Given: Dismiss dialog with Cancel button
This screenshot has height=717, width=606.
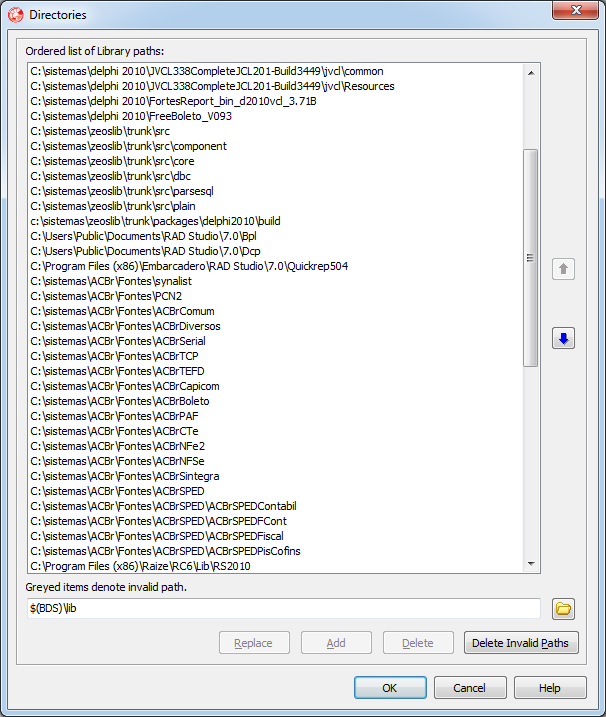Looking at the screenshot, I should (470, 688).
